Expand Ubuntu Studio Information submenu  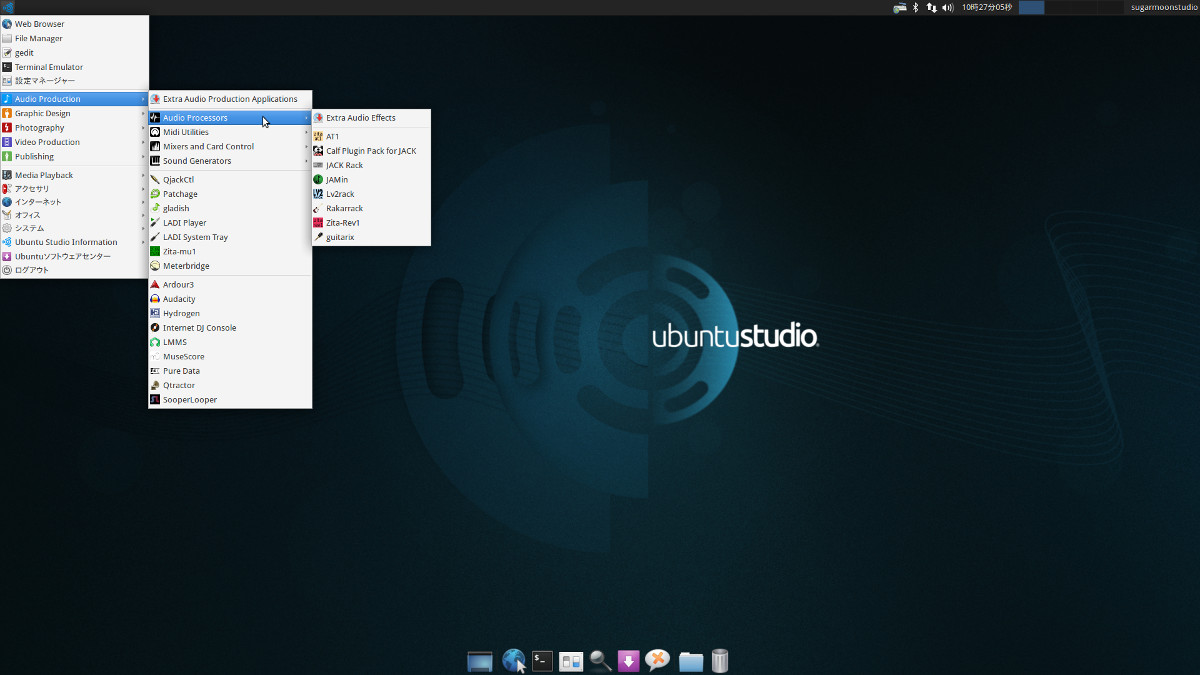(74, 242)
